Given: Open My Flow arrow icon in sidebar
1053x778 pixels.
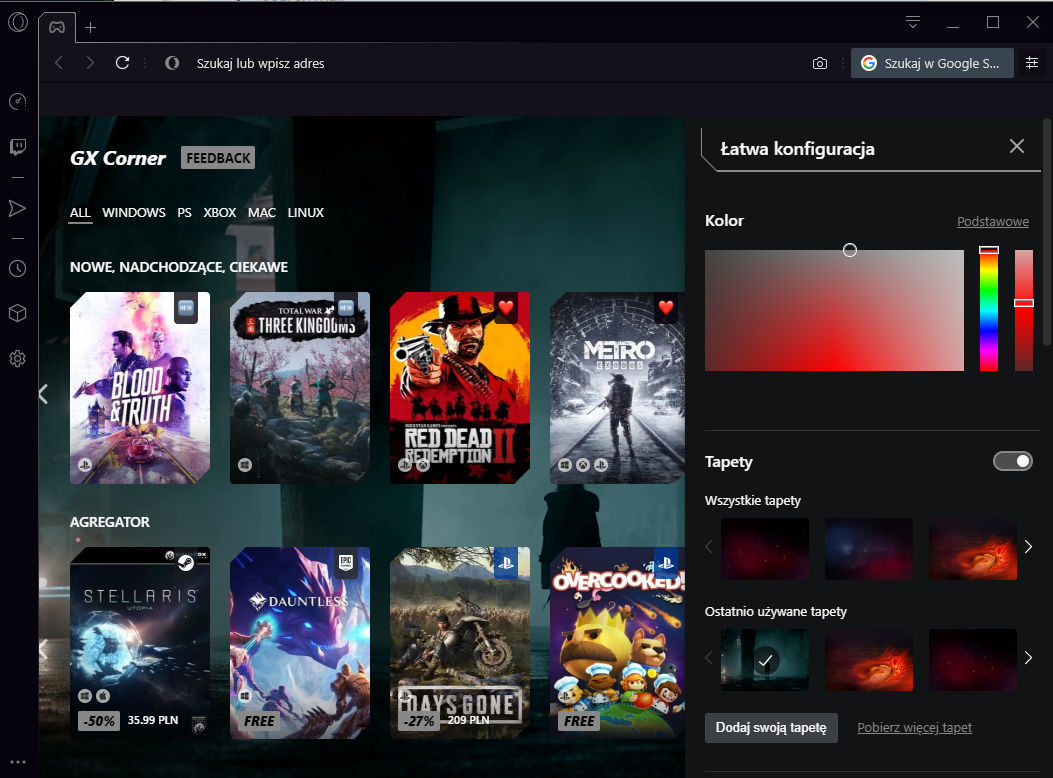Looking at the screenshot, I should [x=17, y=208].
